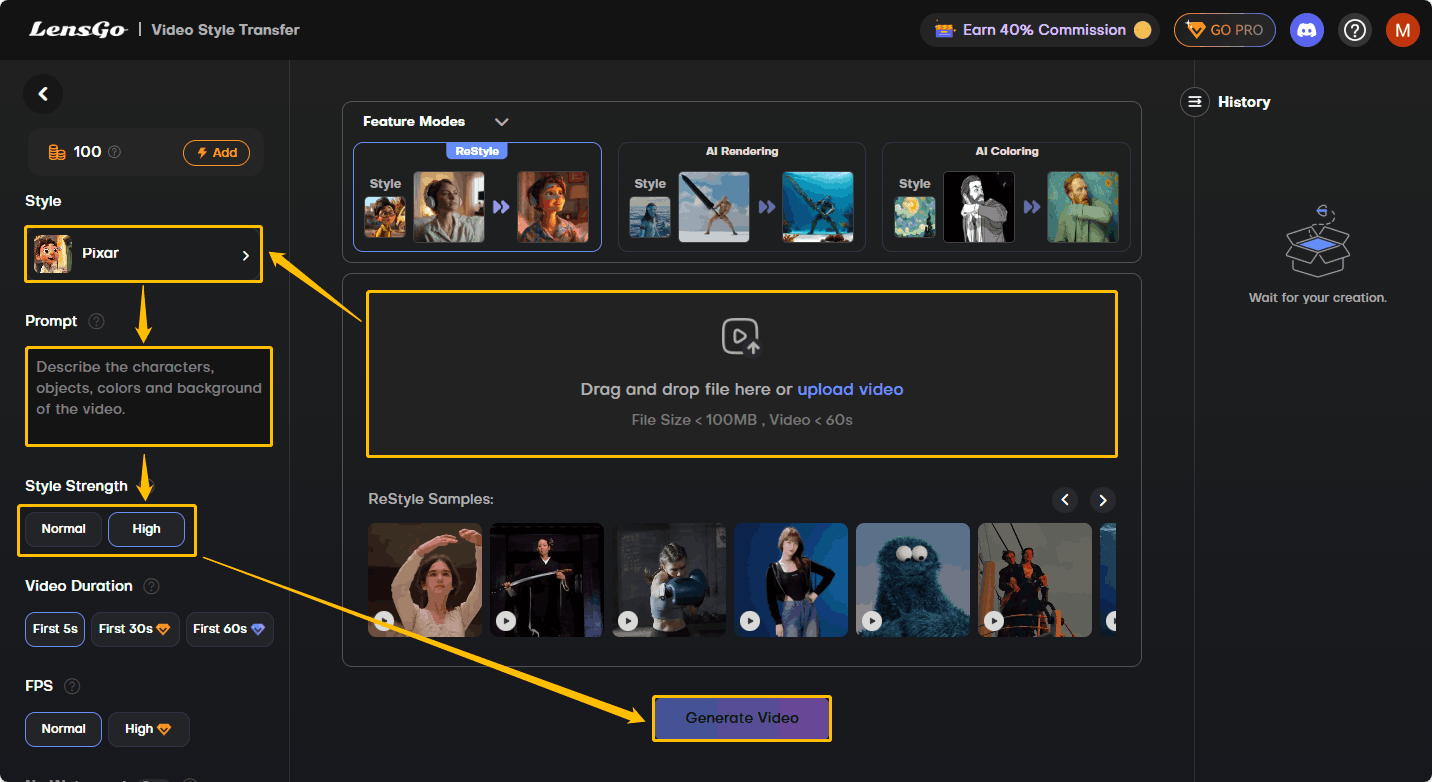This screenshot has height=782, width=1432.
Task: Expand the Feature Modes dropdown chevron
Action: 502,122
